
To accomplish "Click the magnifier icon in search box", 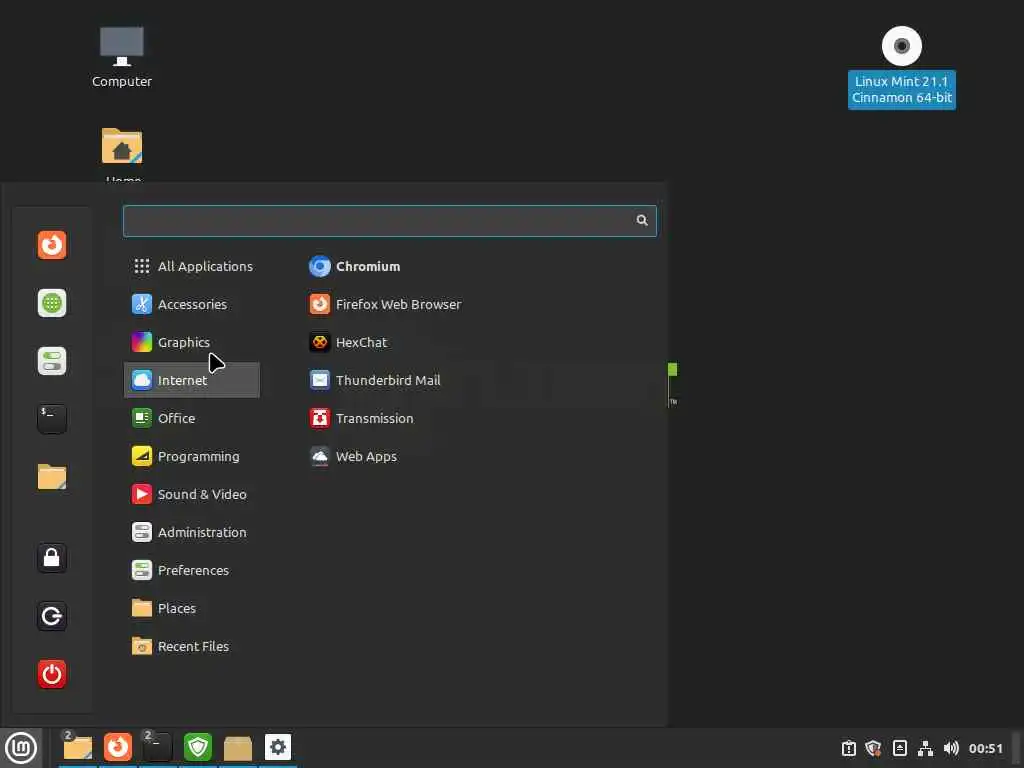I will tap(642, 220).
